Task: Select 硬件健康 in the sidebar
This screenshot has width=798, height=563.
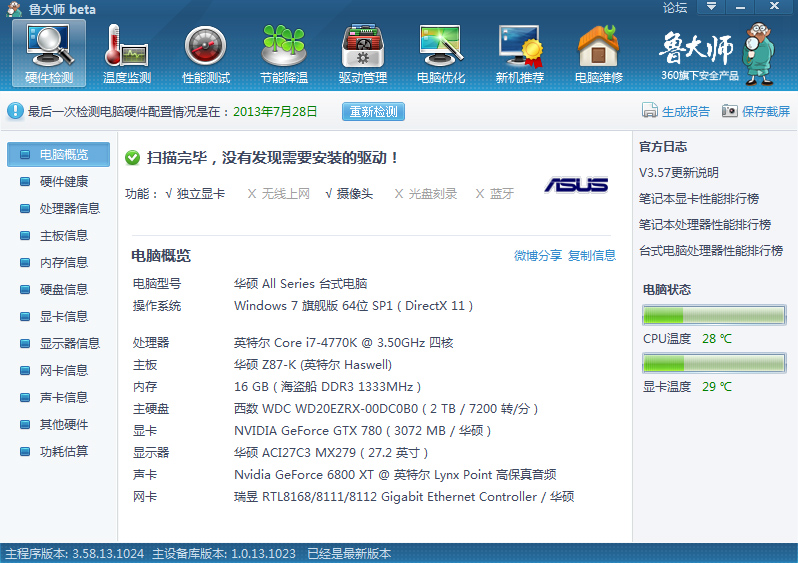Action: click(59, 181)
